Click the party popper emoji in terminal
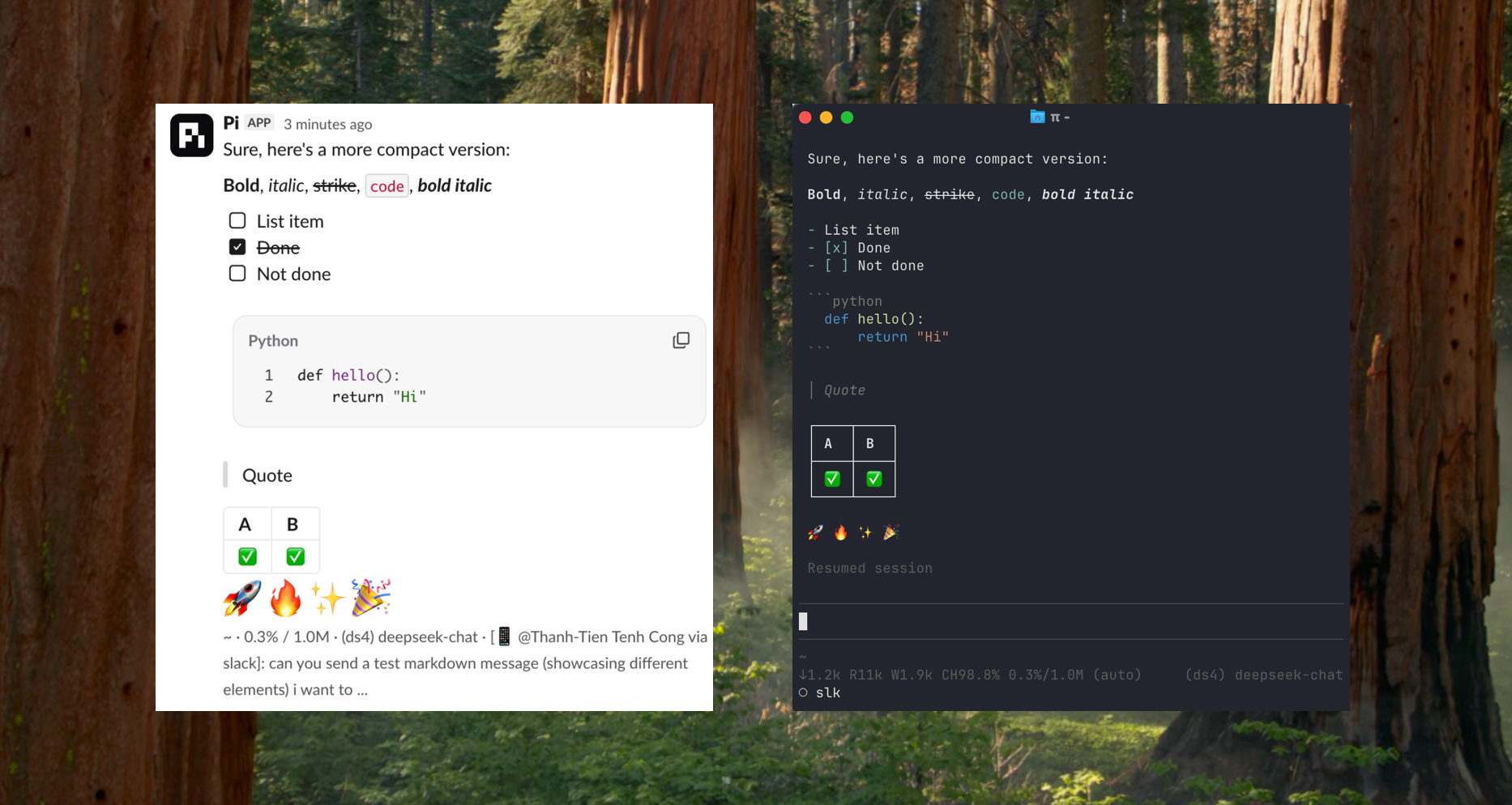The image size is (1512, 805). pos(891,532)
